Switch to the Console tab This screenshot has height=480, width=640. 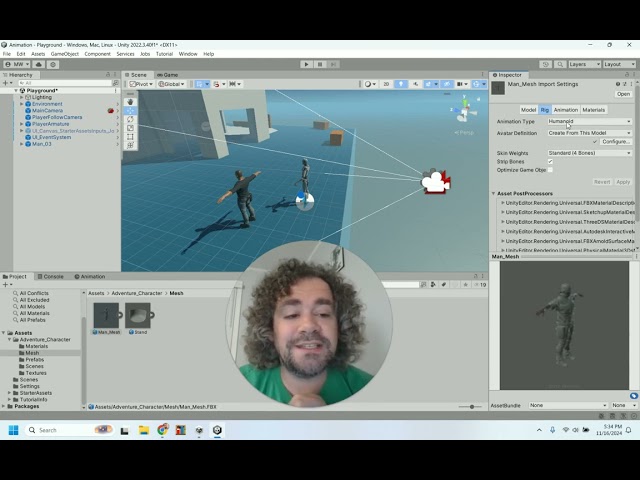pos(51,276)
